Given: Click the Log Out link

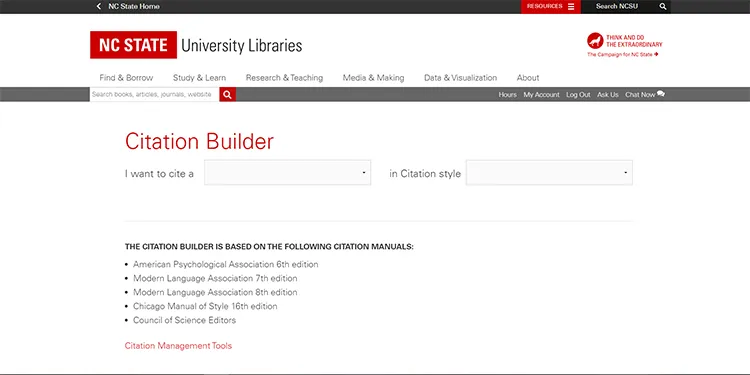Looking at the screenshot, I should (x=578, y=95).
